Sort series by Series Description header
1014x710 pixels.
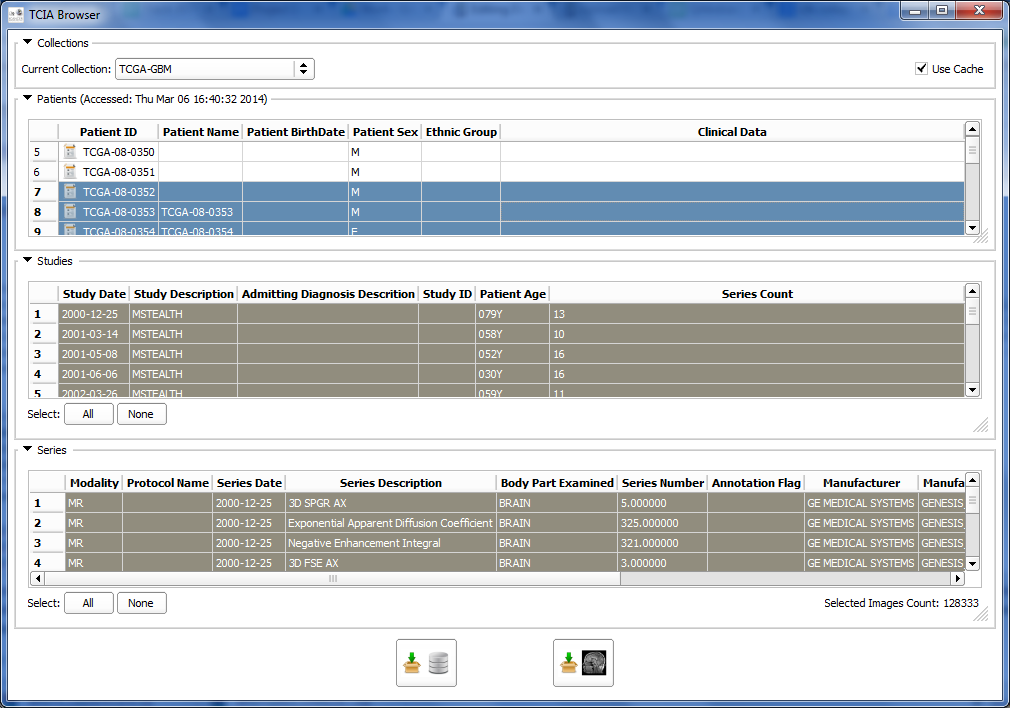click(x=390, y=483)
